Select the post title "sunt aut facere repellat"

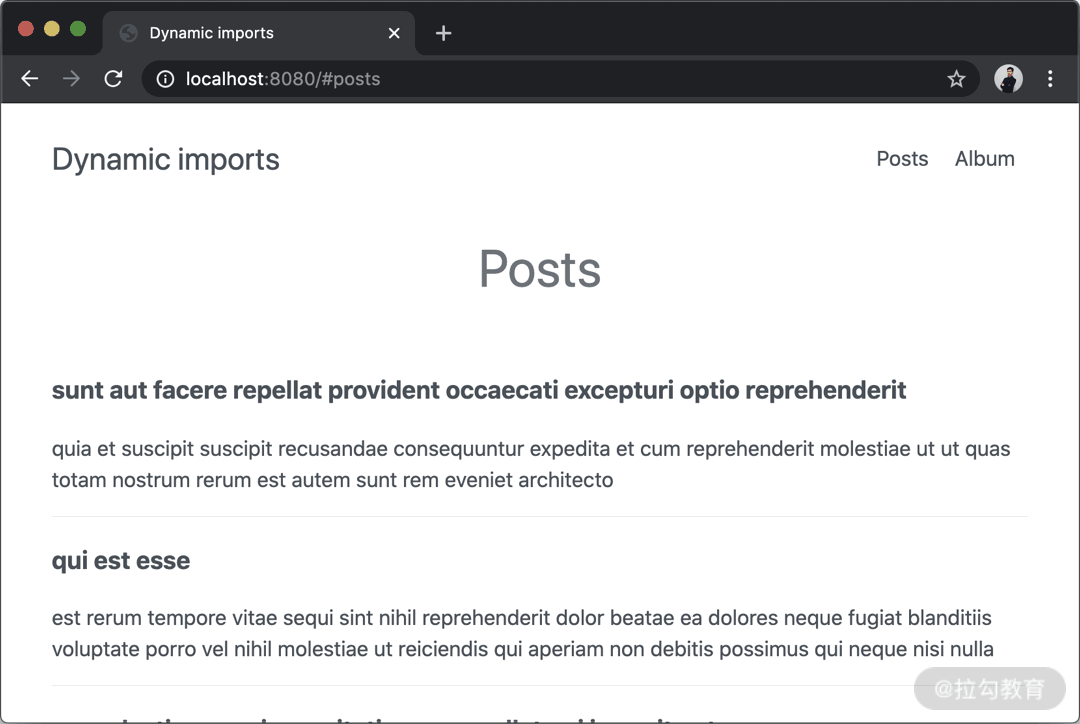(479, 390)
